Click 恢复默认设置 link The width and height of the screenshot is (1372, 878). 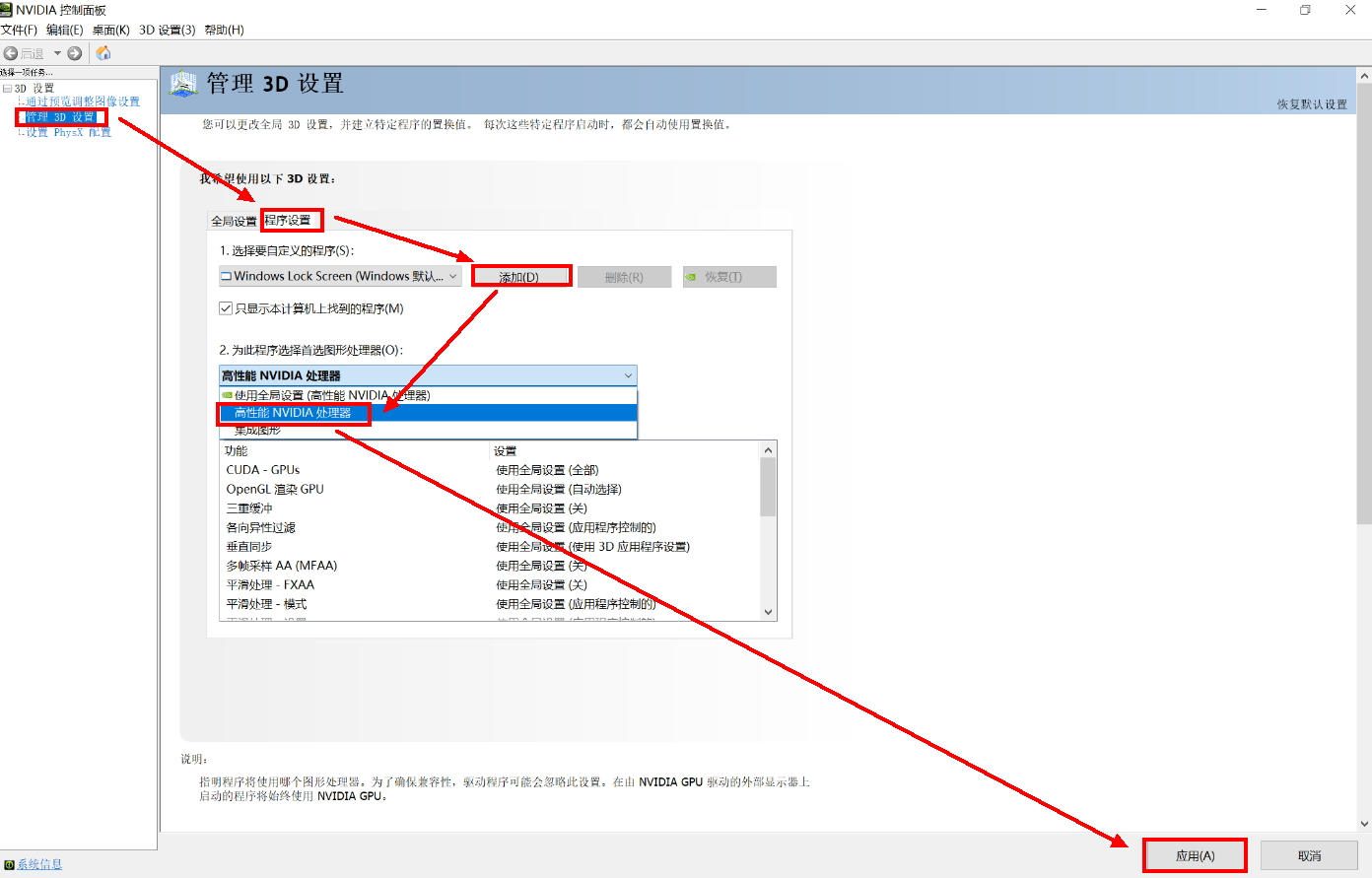[x=1312, y=104]
